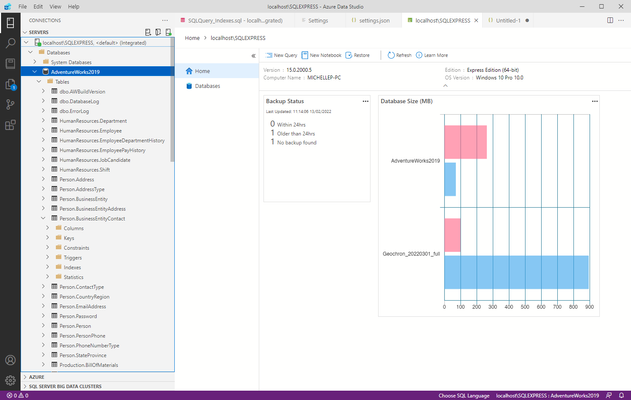Image resolution: width=631 pixels, height=400 pixels.
Task: Click Home breadcrumb link
Action: [x=192, y=38]
